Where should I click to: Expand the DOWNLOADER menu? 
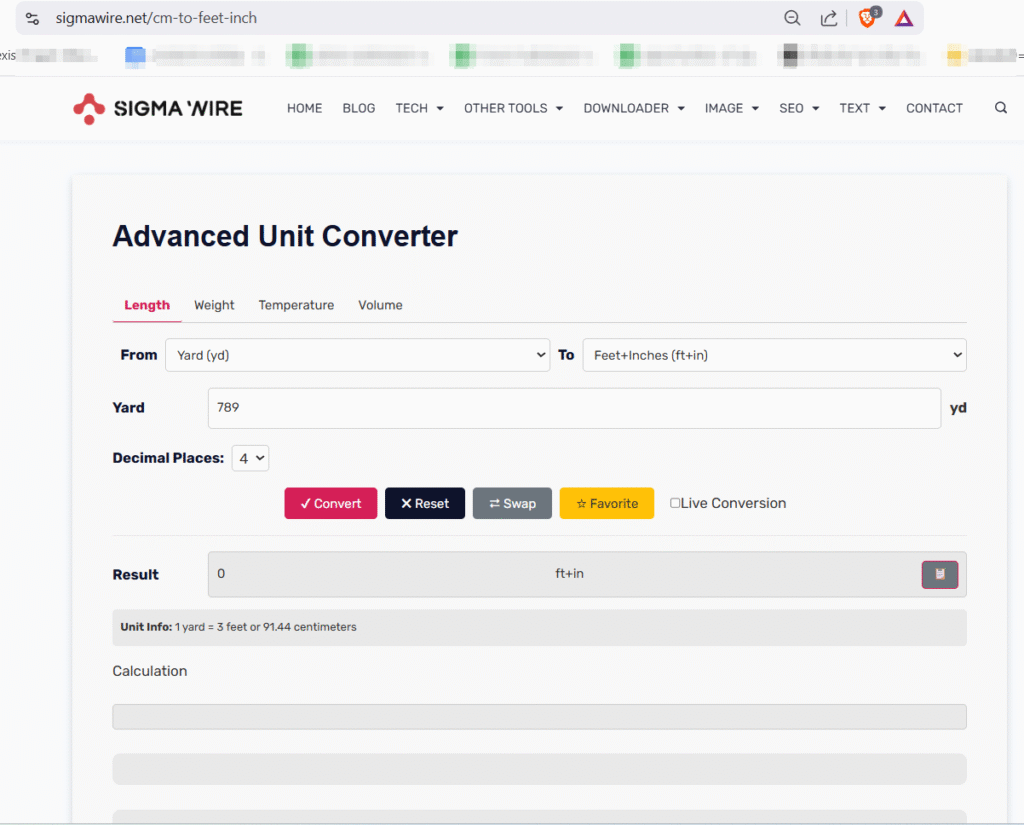click(633, 108)
